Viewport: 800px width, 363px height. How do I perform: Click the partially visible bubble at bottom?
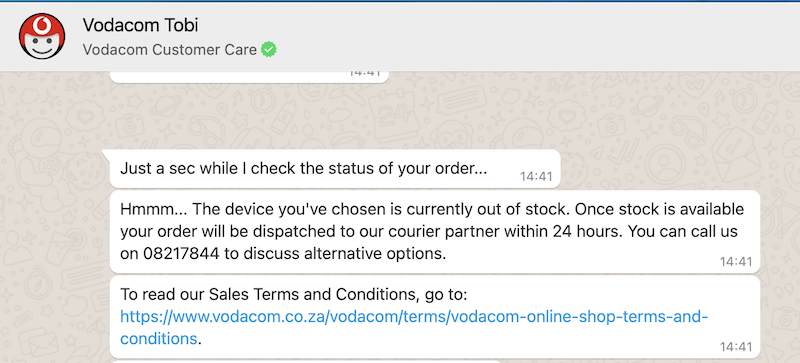306,361
